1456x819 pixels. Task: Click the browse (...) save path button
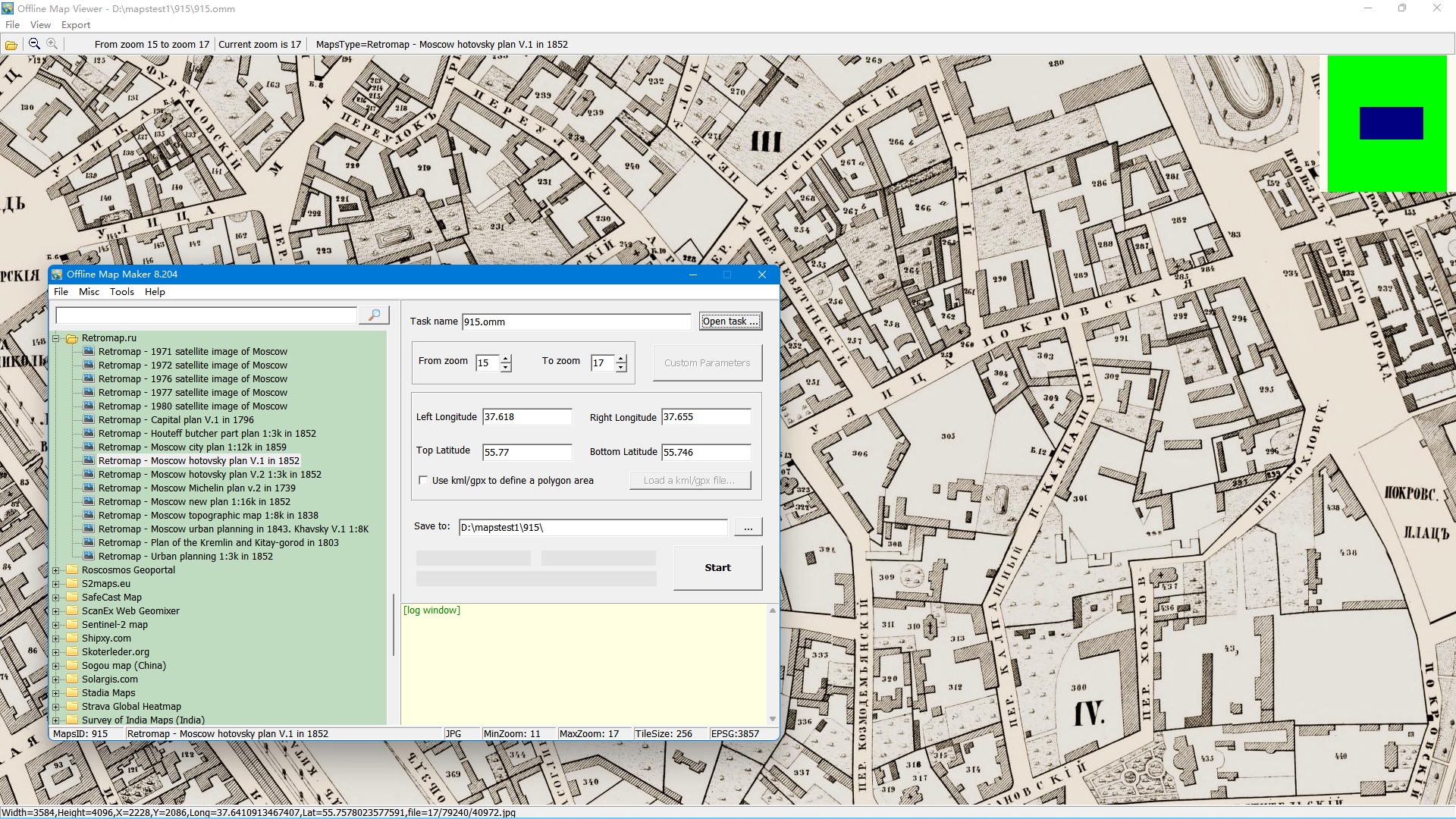tap(748, 528)
